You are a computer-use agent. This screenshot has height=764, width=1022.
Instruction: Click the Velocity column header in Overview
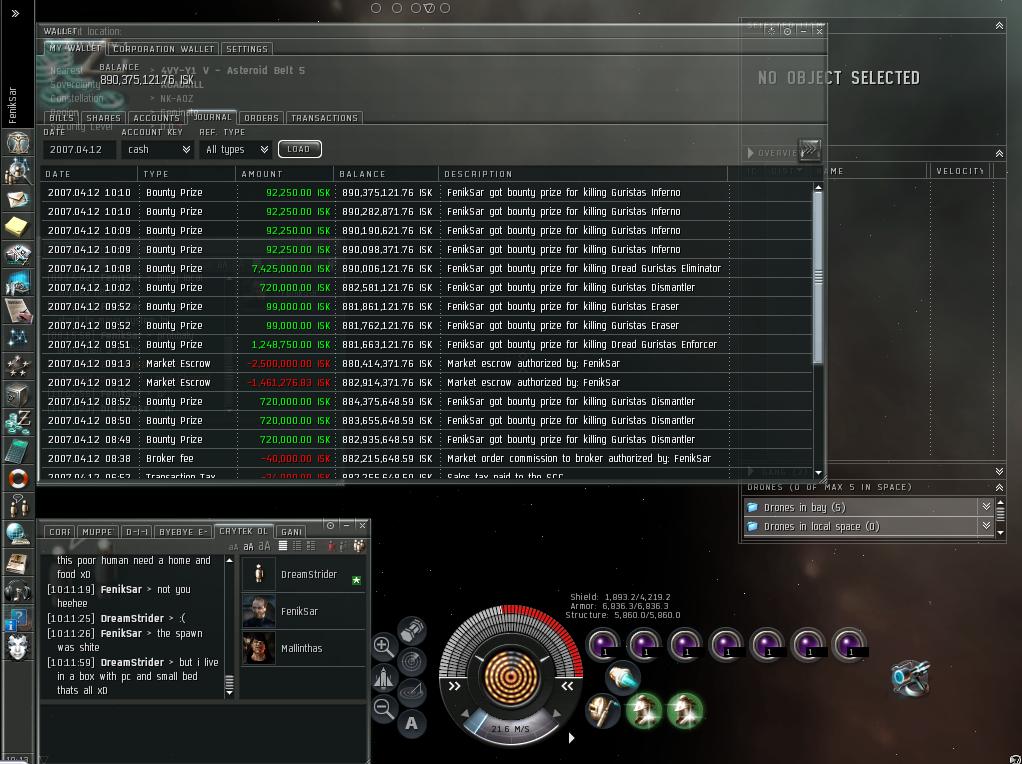[959, 171]
